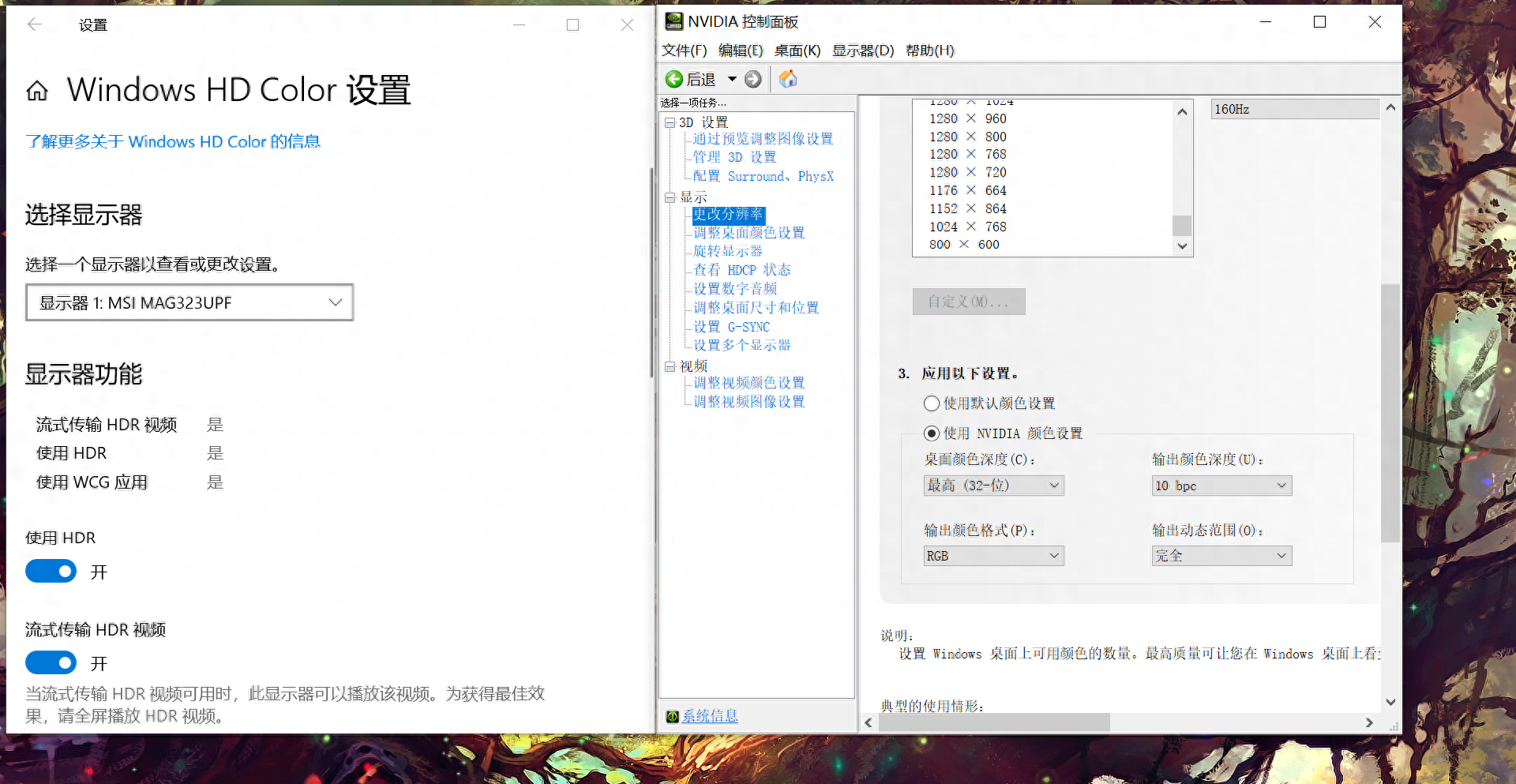Open the 桌面颜色深度 dropdown
Screen dimensions: 1516x784
(994, 486)
